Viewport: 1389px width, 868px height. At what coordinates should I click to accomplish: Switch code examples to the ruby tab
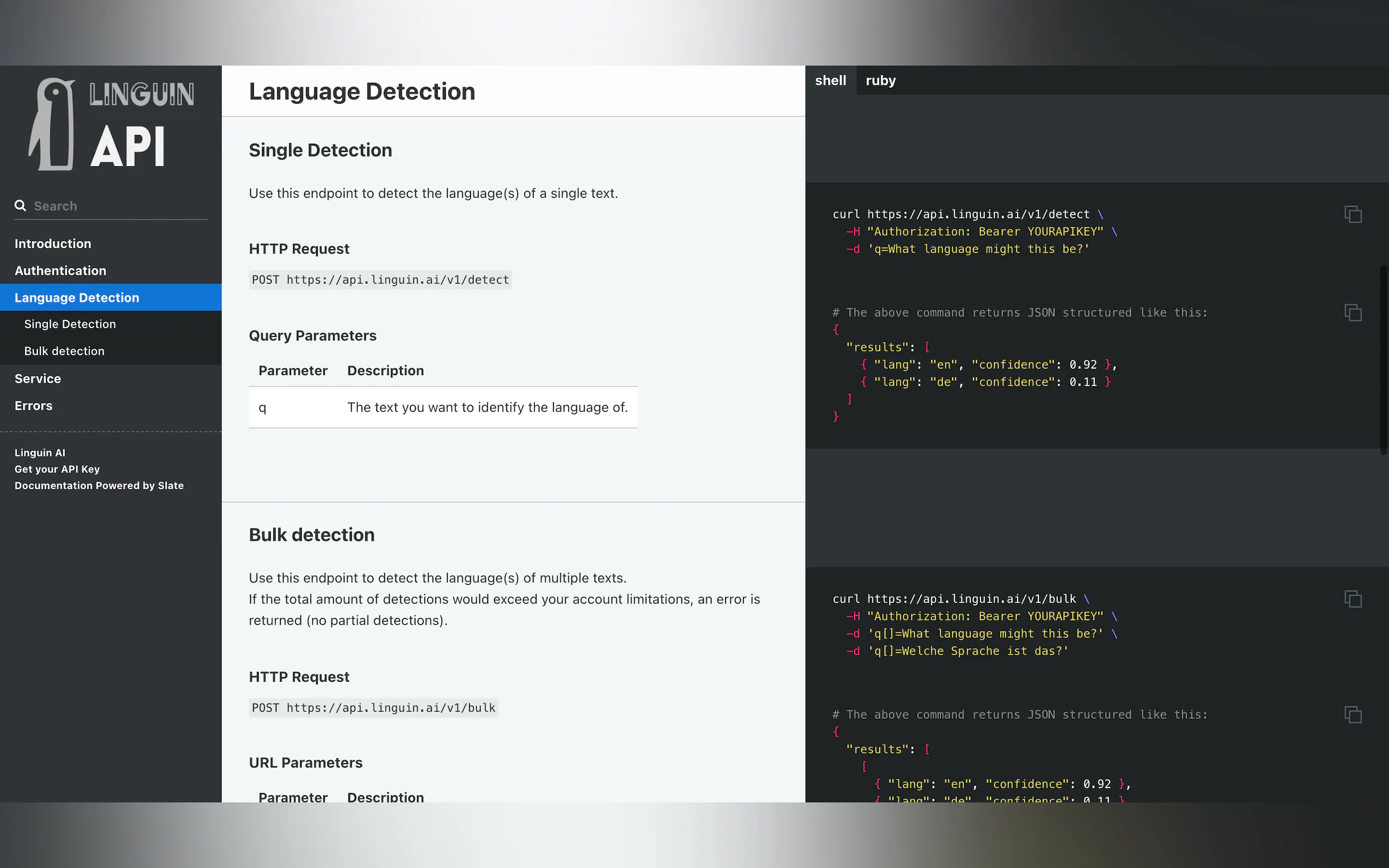tap(880, 80)
